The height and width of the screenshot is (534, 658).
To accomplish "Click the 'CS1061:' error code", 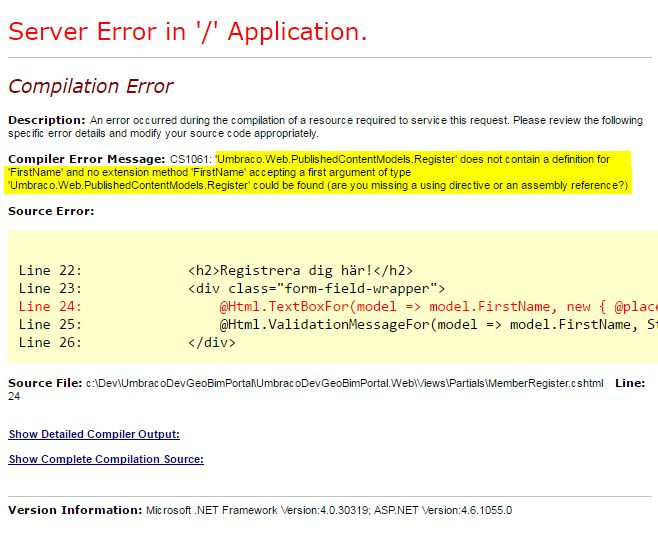I will (191, 159).
